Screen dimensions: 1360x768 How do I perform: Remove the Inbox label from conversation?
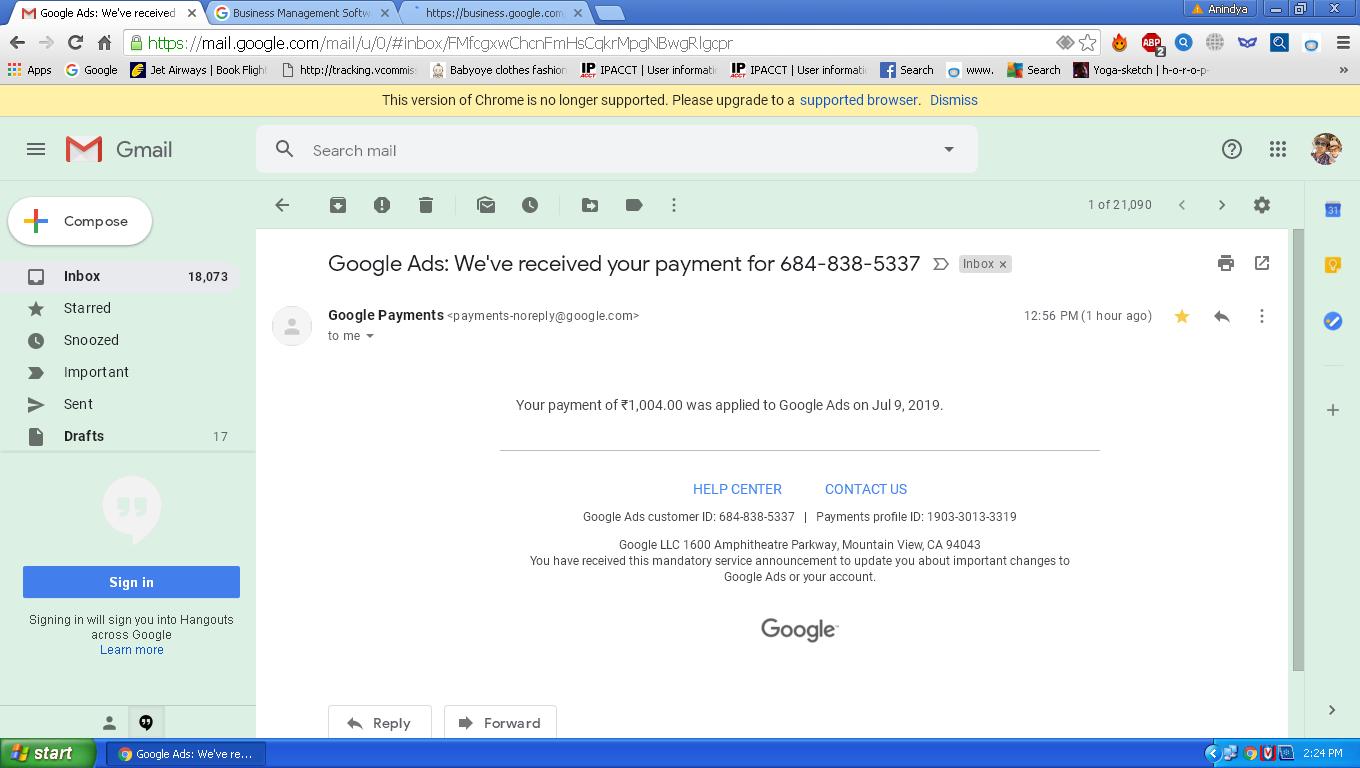click(x=1003, y=264)
